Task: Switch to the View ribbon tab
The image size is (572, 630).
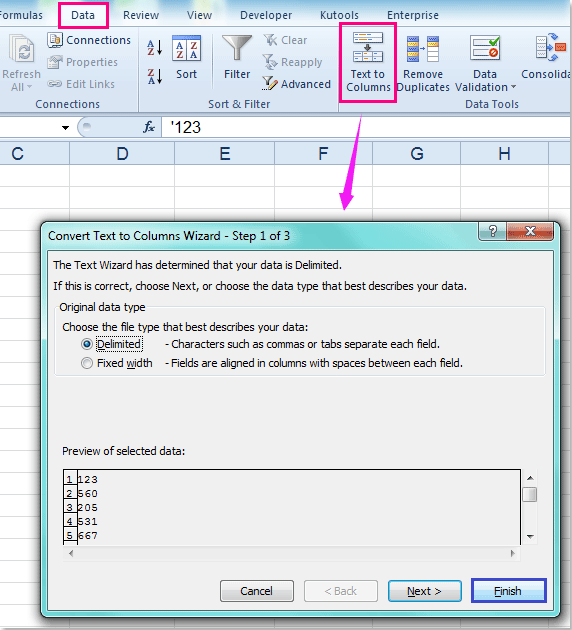Action: coord(199,15)
